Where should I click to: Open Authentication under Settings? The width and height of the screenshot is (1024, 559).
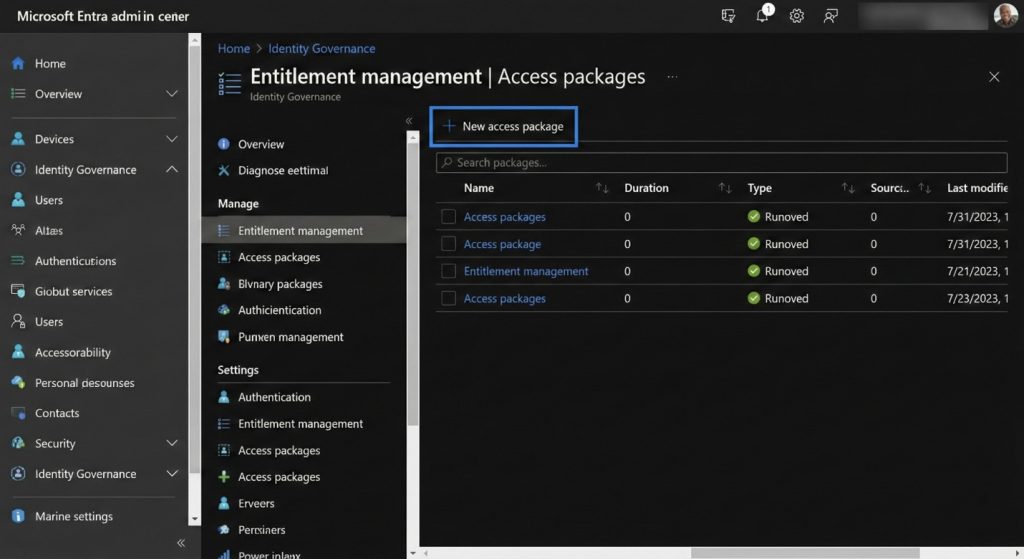(274, 397)
